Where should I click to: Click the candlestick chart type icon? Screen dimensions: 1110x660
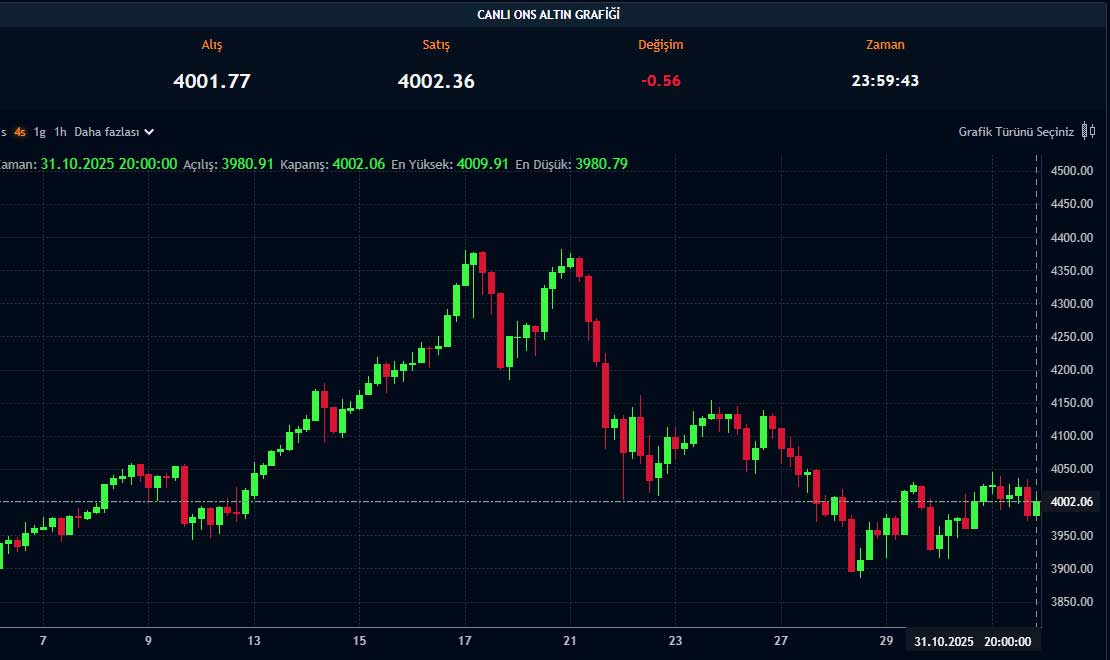point(1088,131)
